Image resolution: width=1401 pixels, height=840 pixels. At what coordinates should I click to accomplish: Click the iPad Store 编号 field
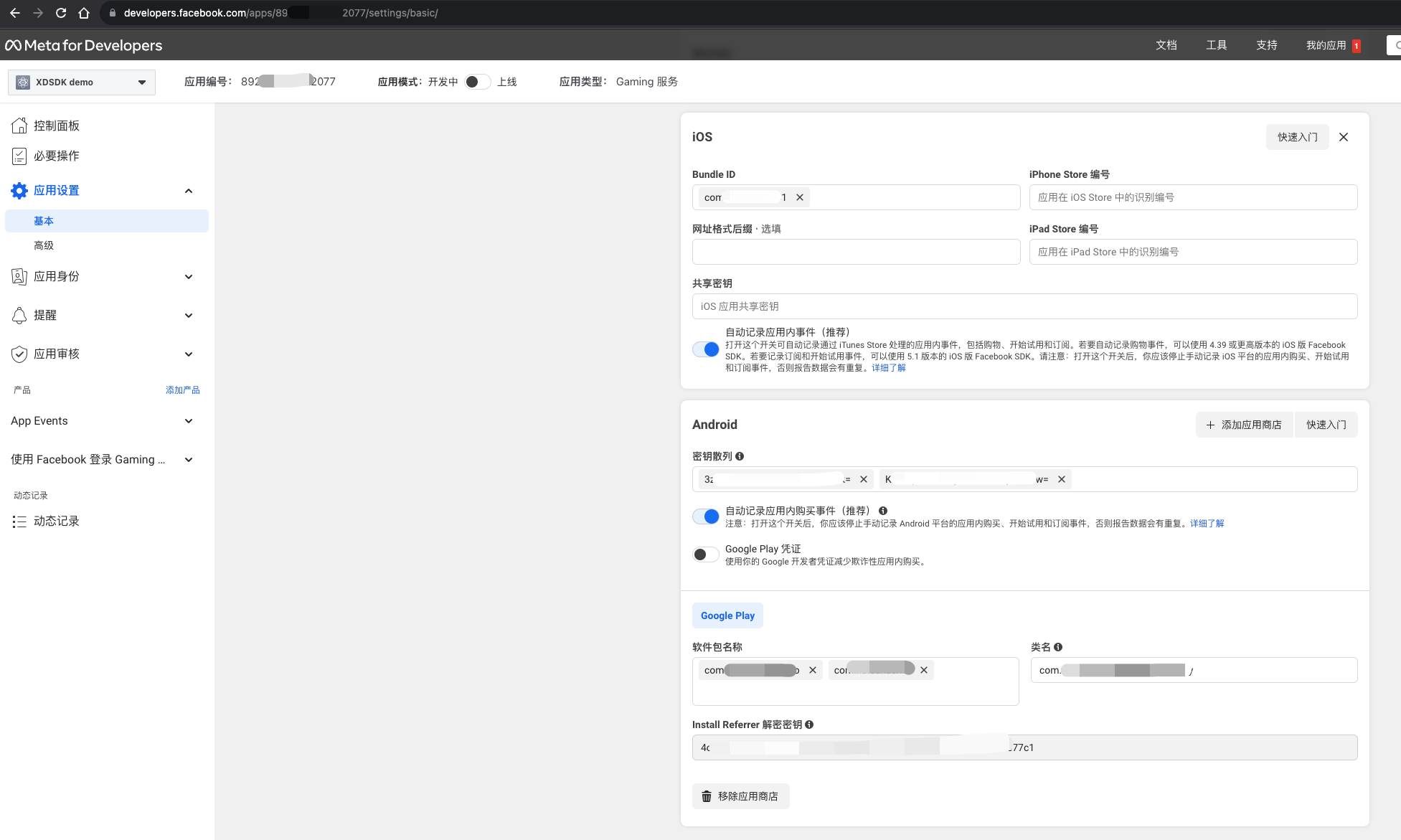[1193, 252]
